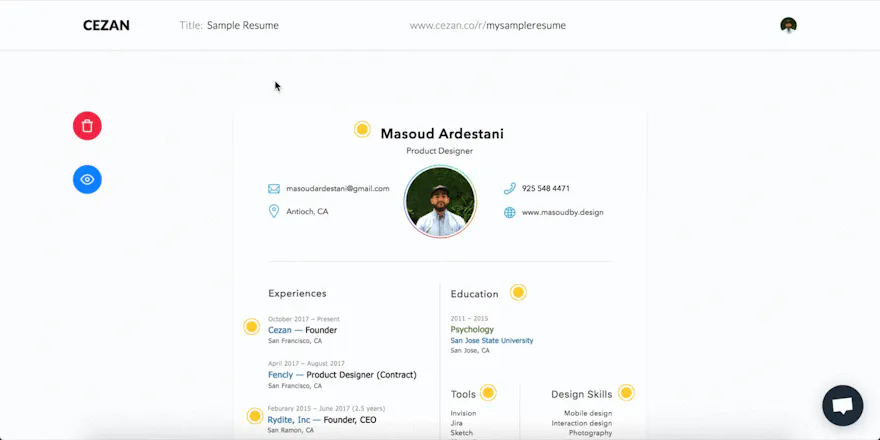Open the chat support bubble
The height and width of the screenshot is (440, 880).
tap(842, 405)
